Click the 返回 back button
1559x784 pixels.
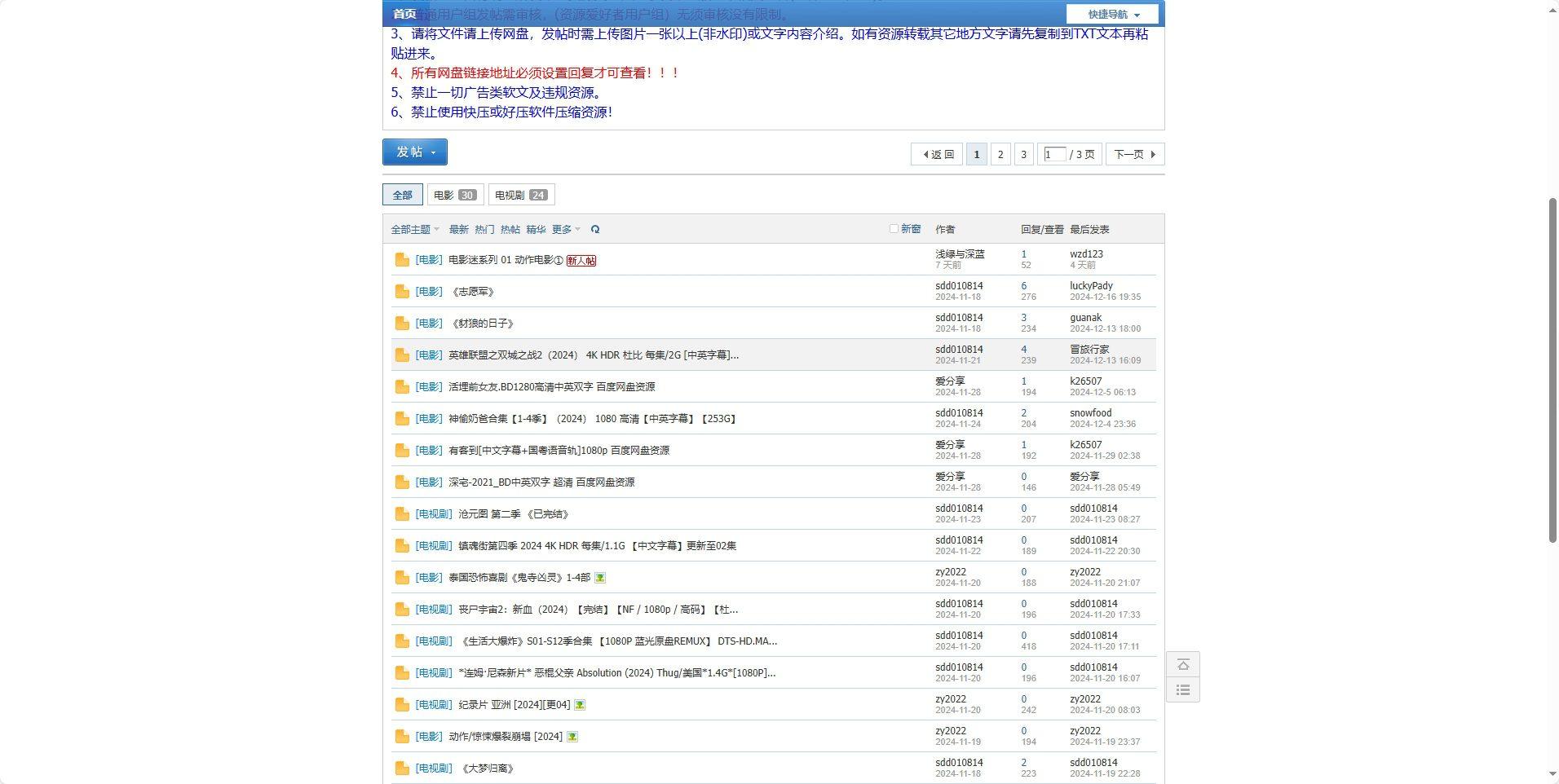point(937,154)
